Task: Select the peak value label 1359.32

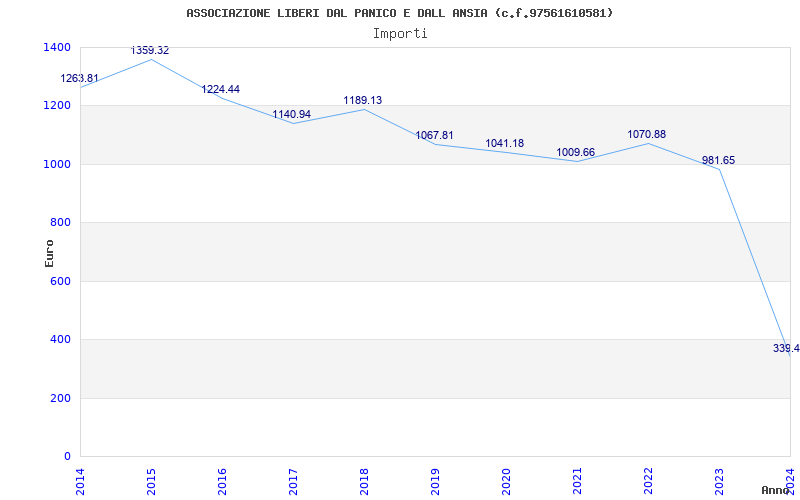Action: point(149,51)
